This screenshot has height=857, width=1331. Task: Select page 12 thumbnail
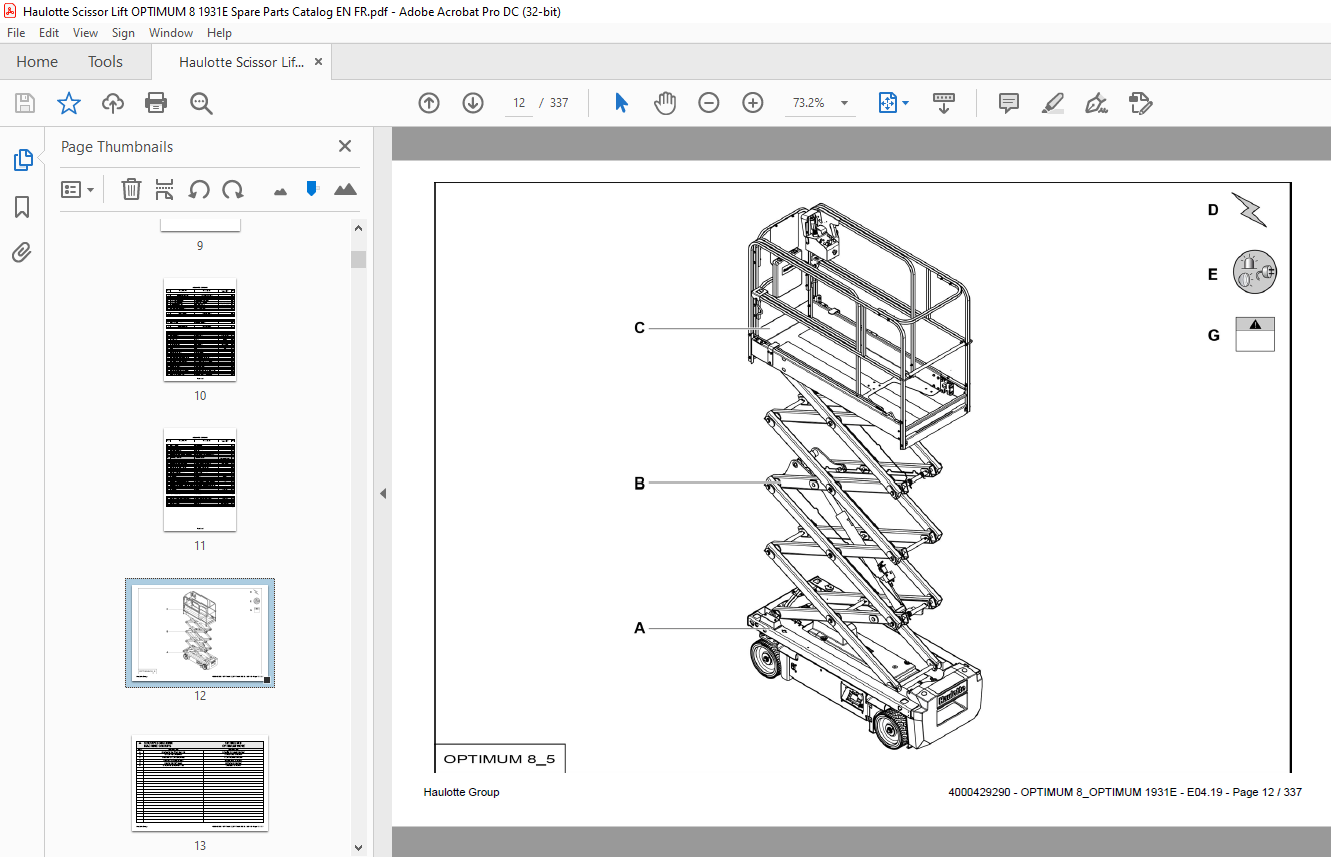coord(200,632)
